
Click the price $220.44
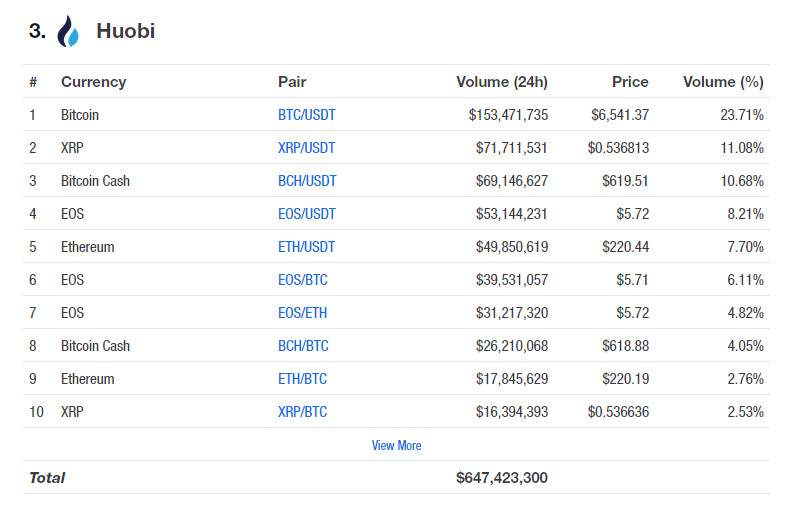coord(626,247)
